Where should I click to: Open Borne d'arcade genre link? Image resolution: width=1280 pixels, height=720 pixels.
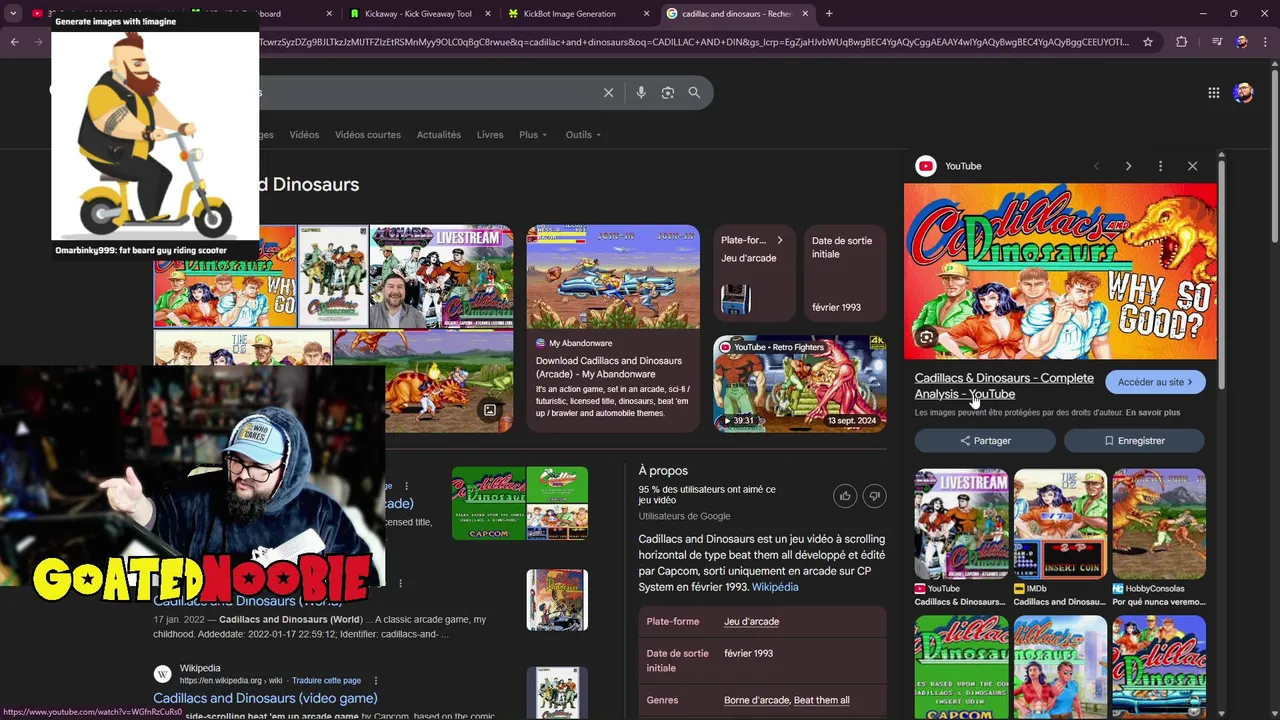[x=756, y=700]
